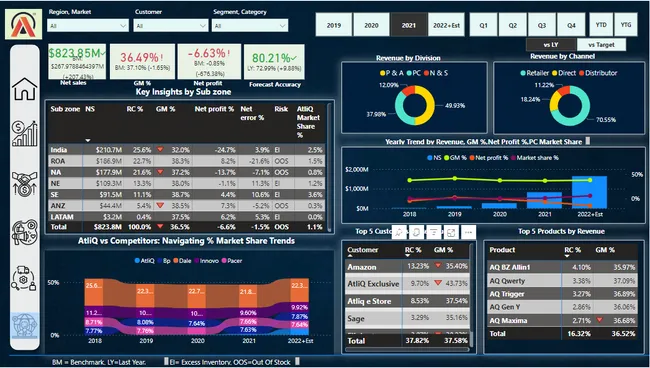
Task: Open the filter icon on the Top 5 Customers visual
Action: click(x=434, y=232)
